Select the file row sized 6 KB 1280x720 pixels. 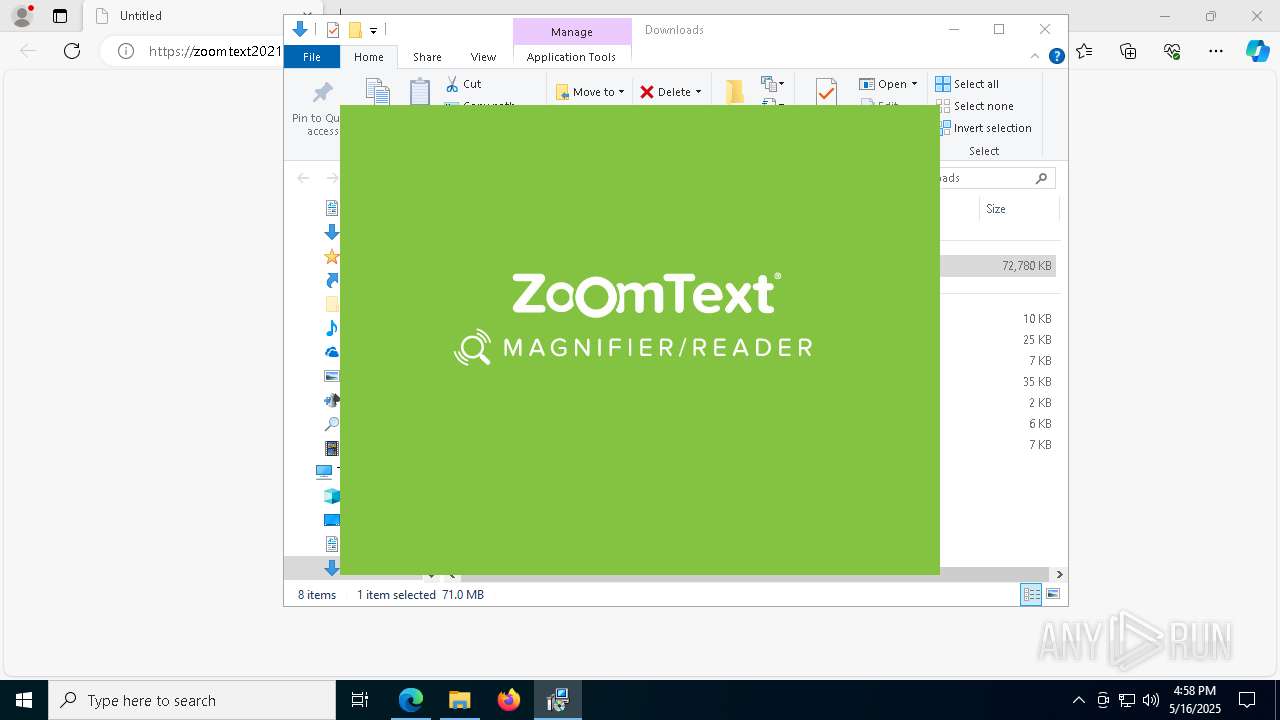[998, 424]
